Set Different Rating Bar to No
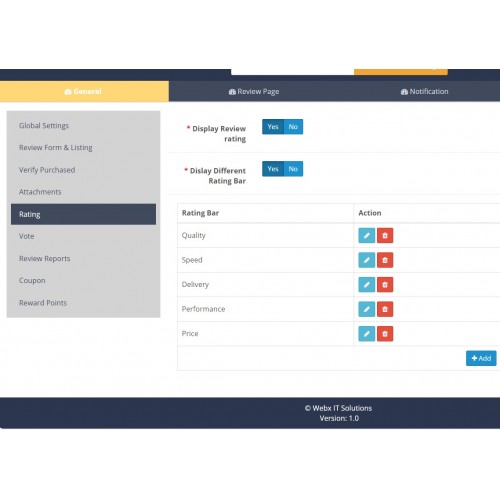 pyautogui.click(x=293, y=169)
